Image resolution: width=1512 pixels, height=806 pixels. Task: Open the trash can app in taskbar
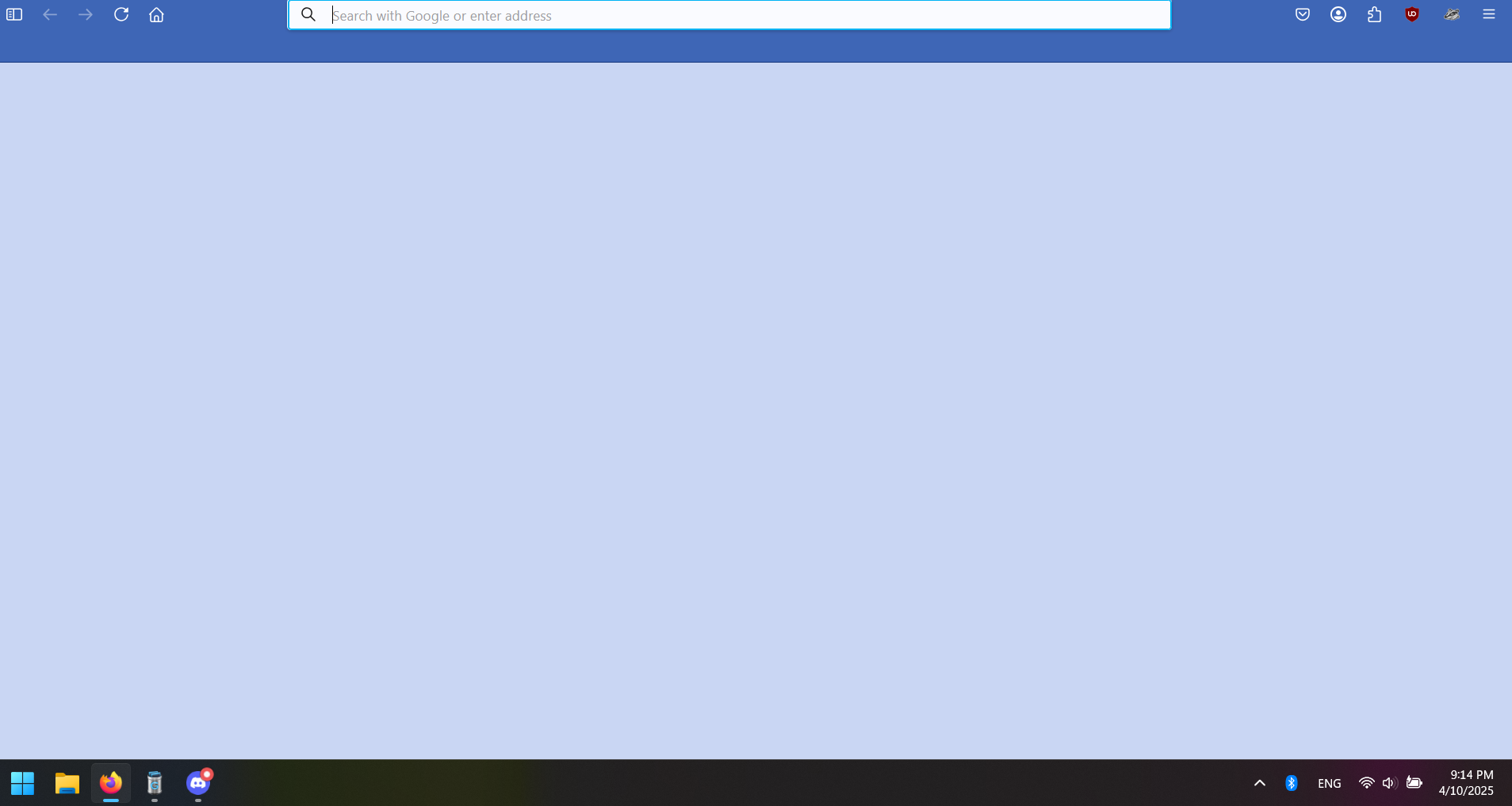click(155, 783)
